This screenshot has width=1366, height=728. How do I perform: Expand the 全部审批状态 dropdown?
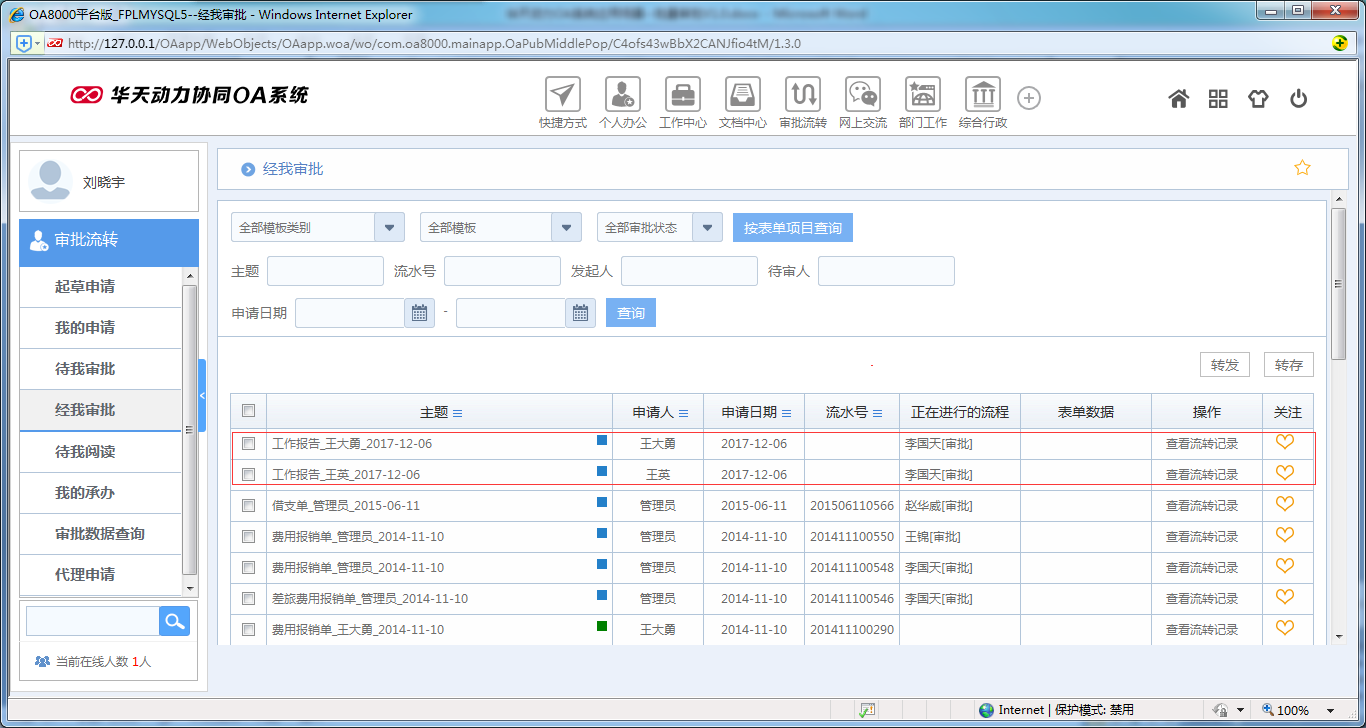[707, 227]
